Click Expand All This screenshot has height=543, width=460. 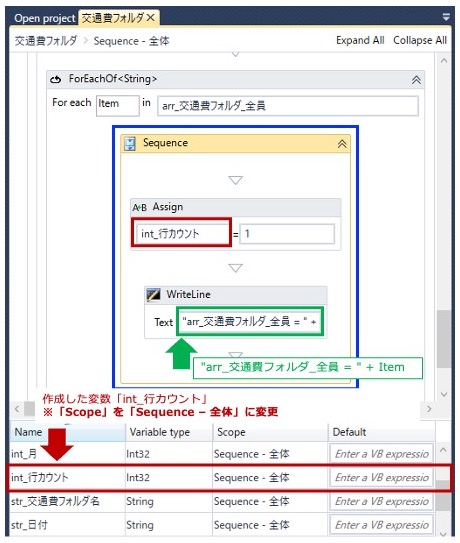(360, 41)
